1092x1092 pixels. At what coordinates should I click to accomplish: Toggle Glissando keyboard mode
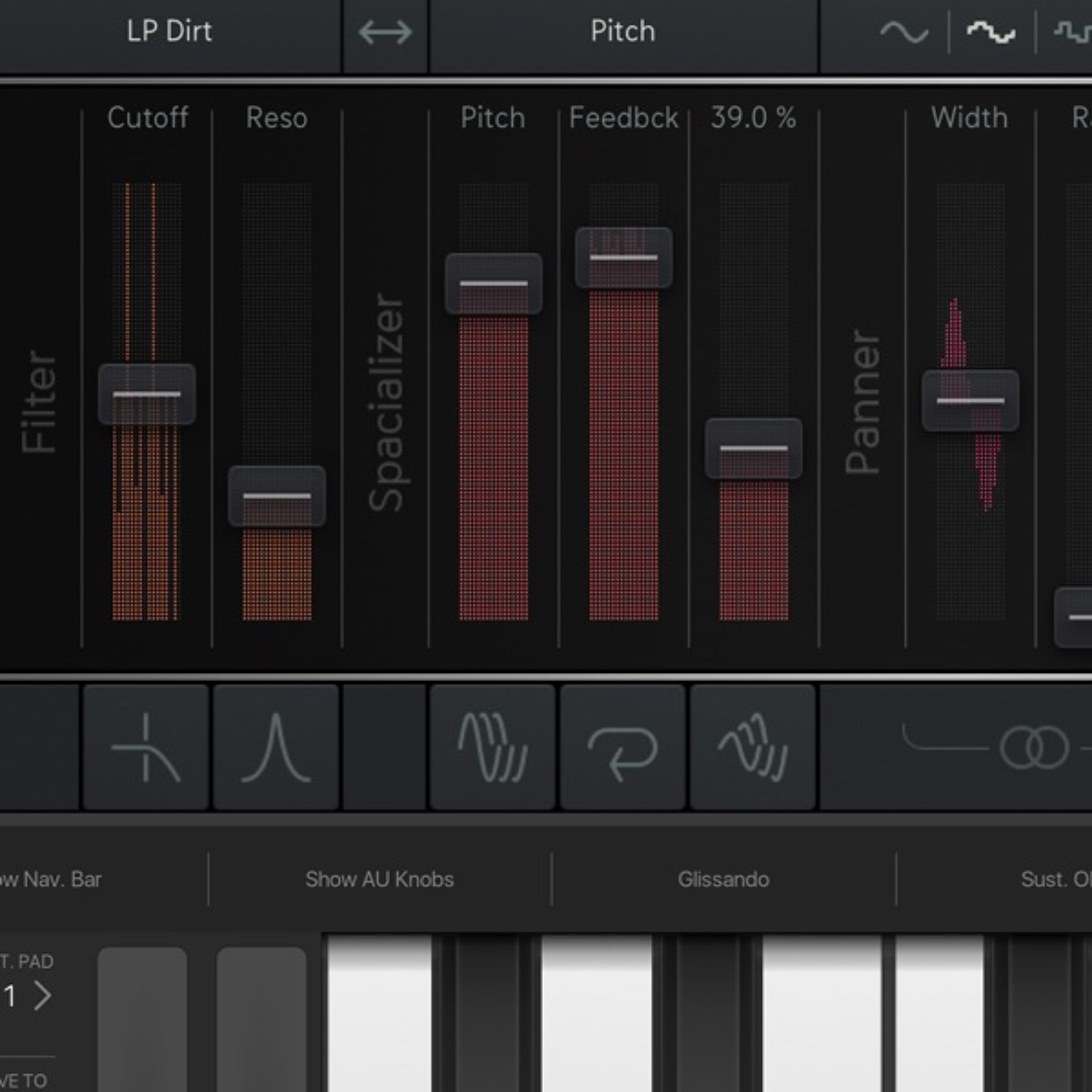(x=724, y=879)
